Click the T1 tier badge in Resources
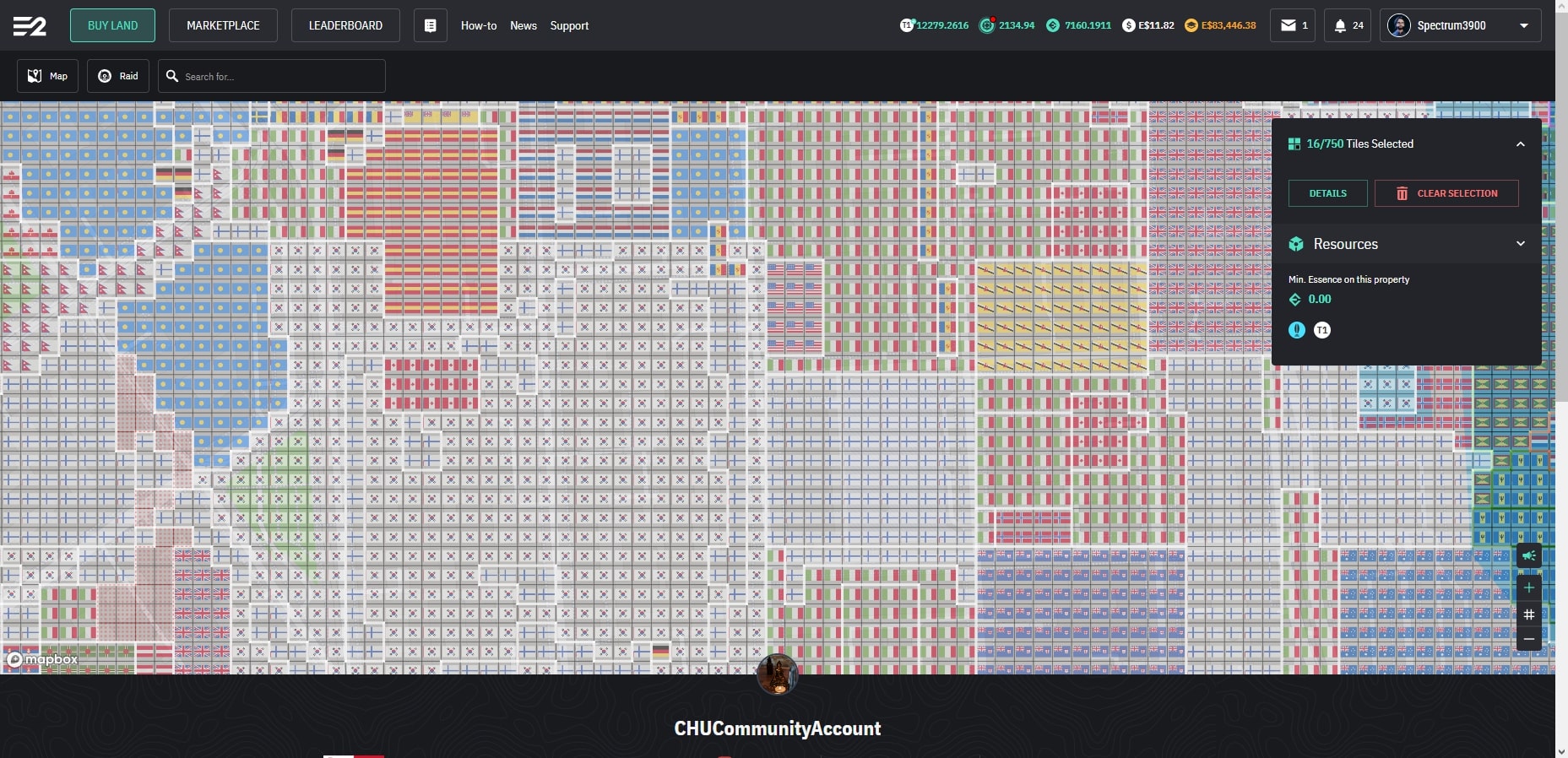Viewport: 1568px width, 758px height. click(1322, 330)
